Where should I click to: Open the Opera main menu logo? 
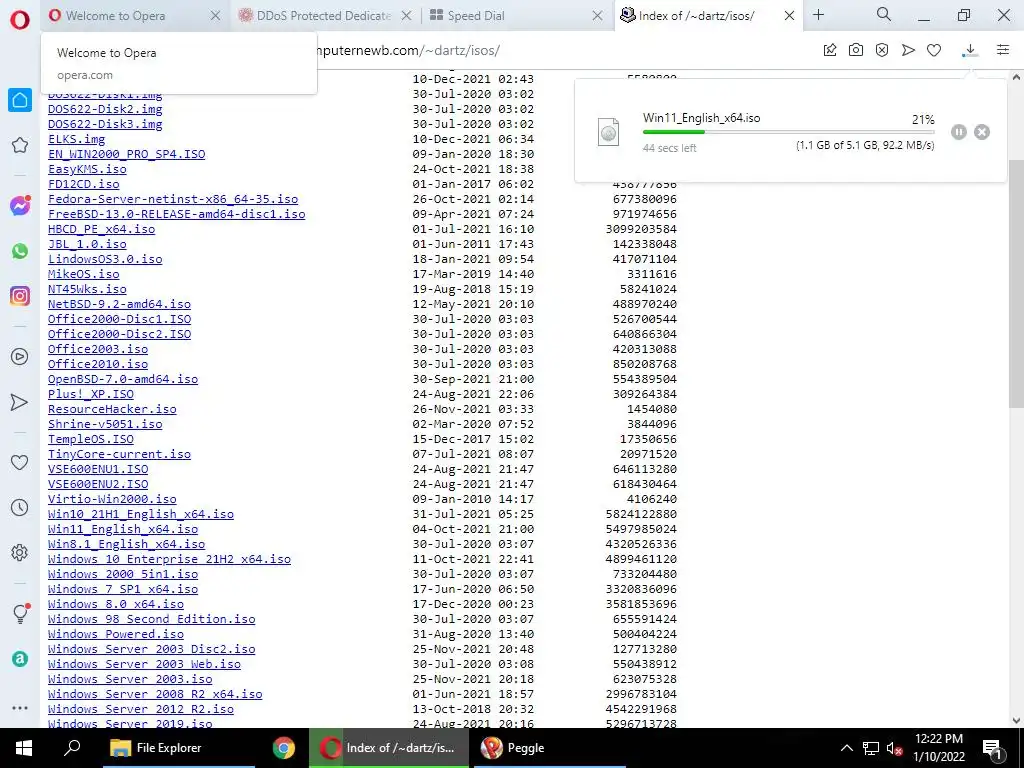20,20
